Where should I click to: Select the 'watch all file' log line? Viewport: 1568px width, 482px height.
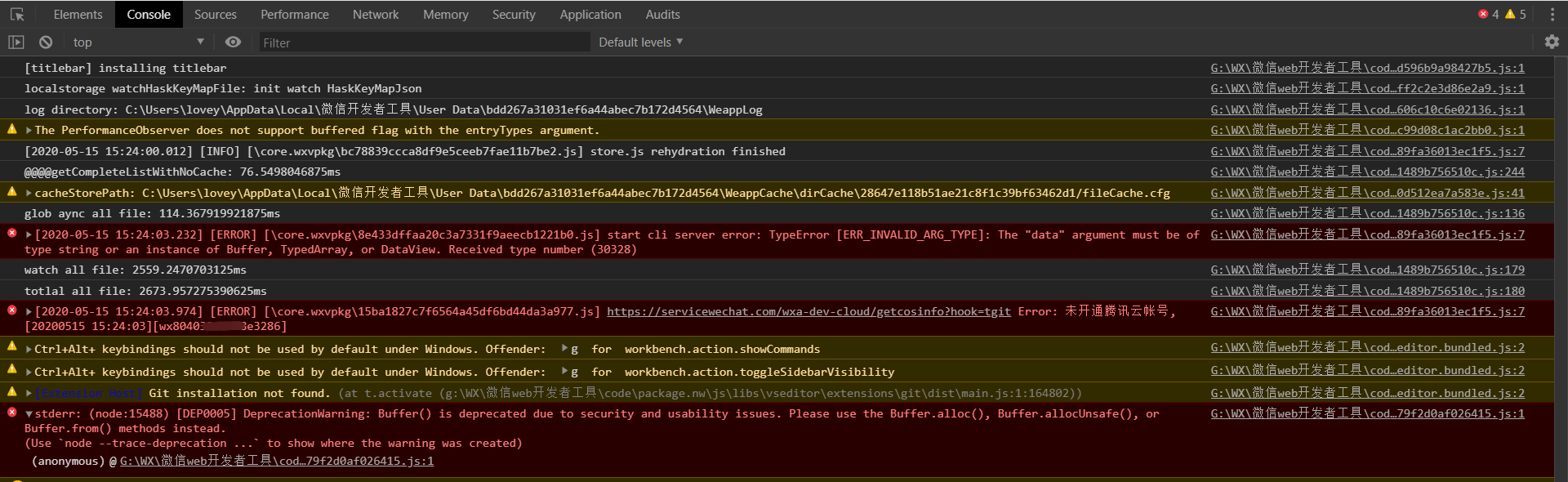pos(136,270)
